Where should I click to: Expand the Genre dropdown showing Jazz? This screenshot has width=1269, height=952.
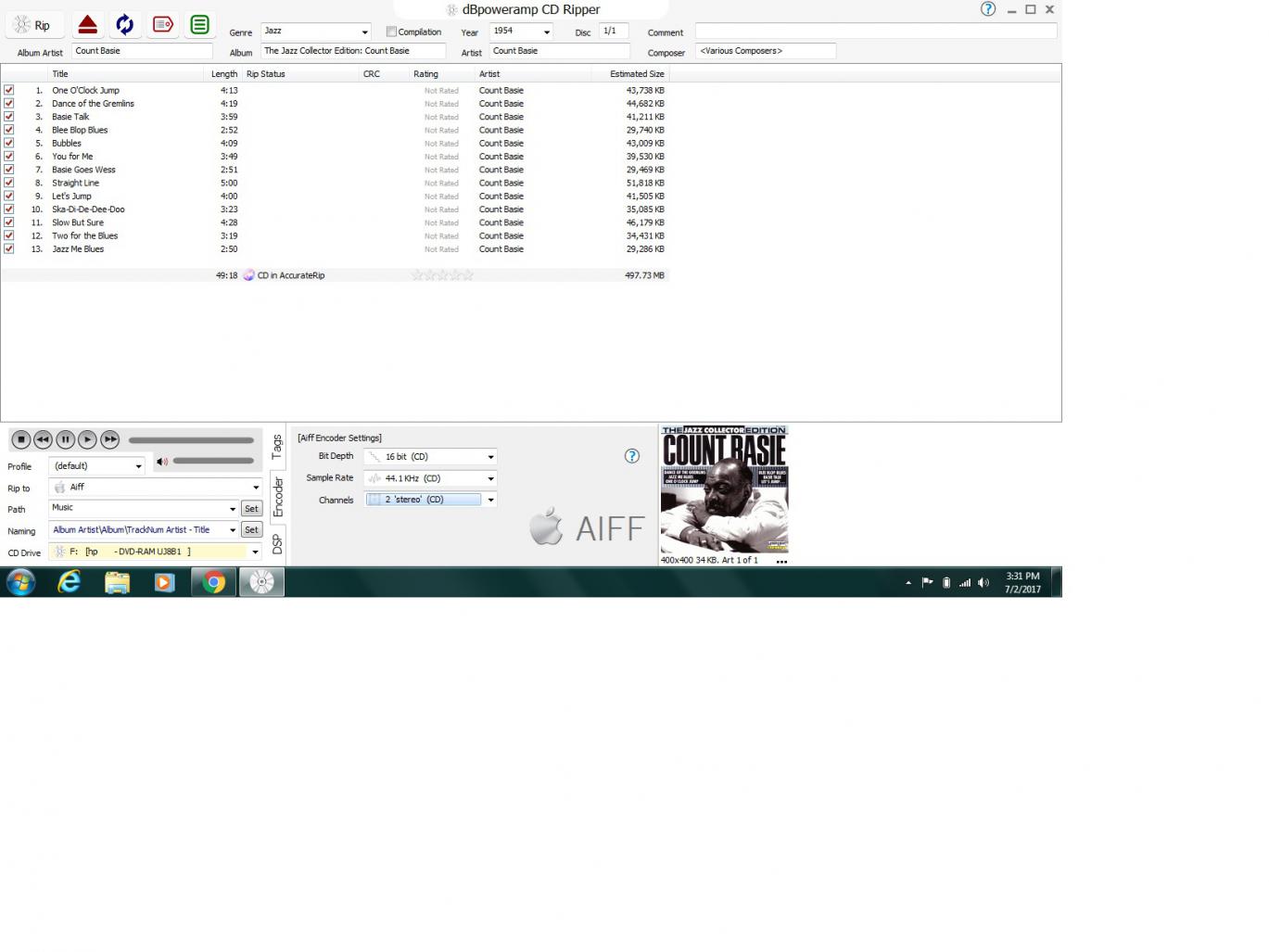pos(364,32)
